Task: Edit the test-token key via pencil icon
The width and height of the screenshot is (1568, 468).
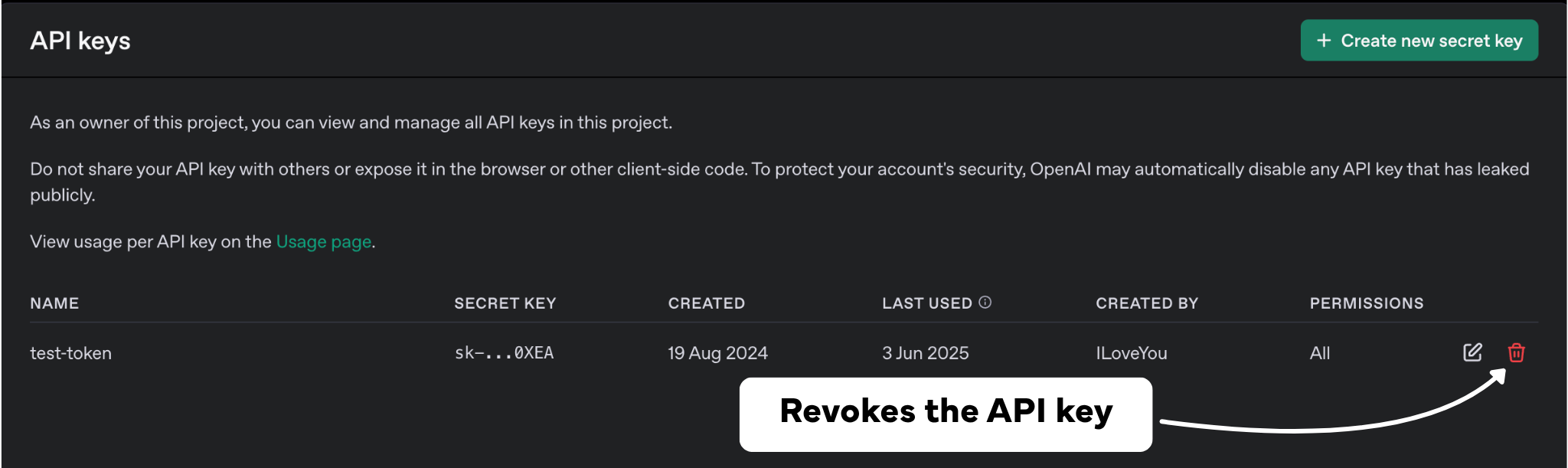Action: 1472,352
